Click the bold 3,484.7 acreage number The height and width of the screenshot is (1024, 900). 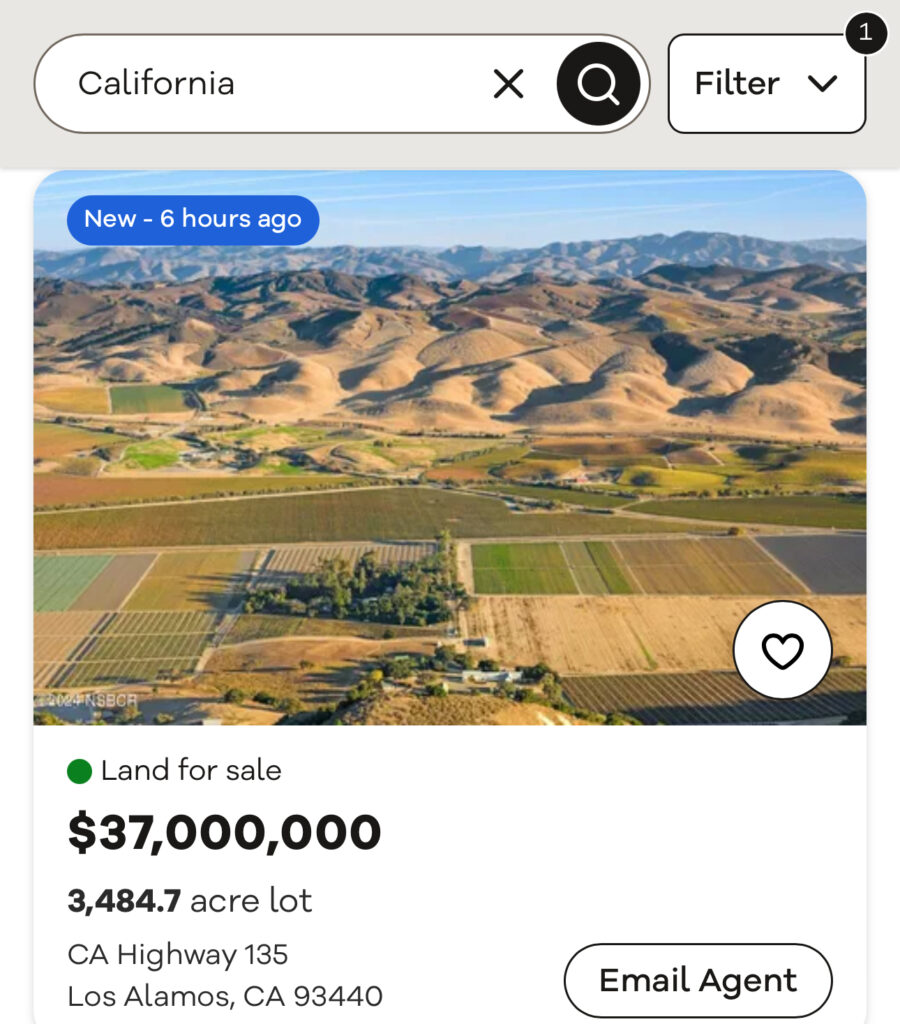click(x=124, y=901)
